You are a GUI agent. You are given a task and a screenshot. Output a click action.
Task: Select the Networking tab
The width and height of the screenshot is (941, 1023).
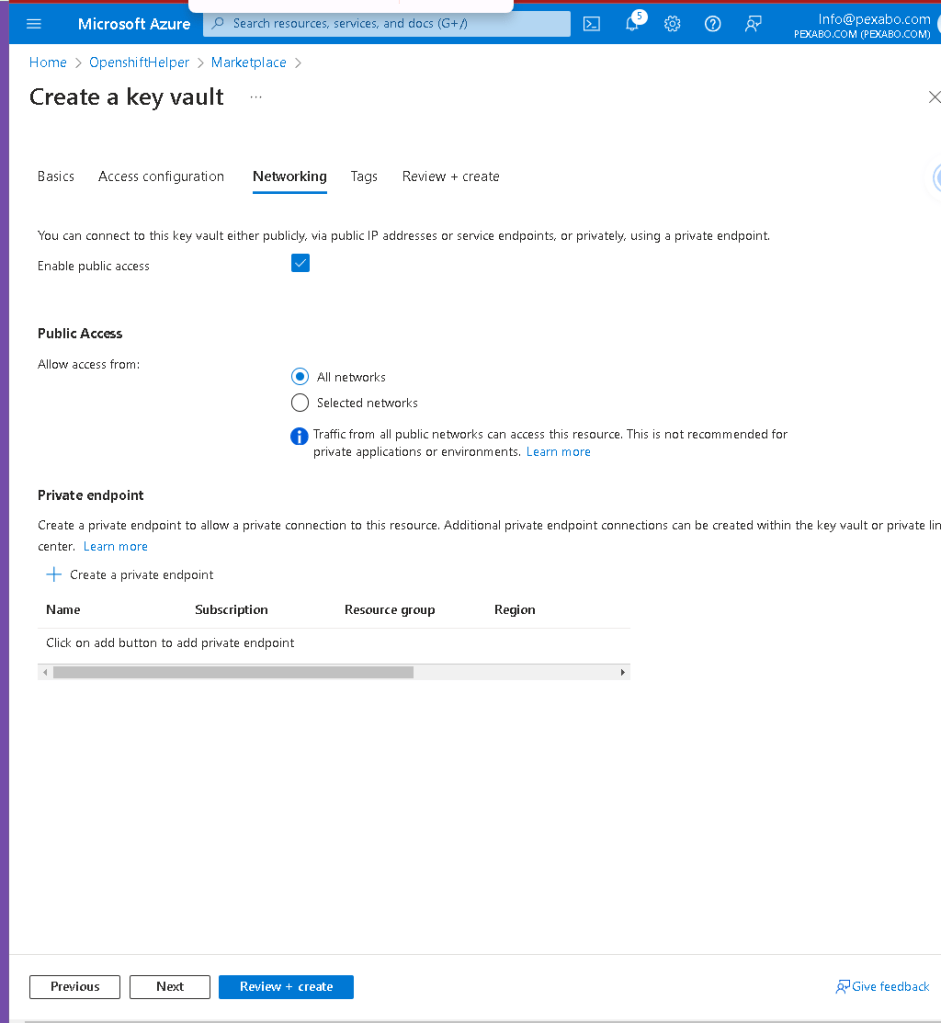pos(290,176)
